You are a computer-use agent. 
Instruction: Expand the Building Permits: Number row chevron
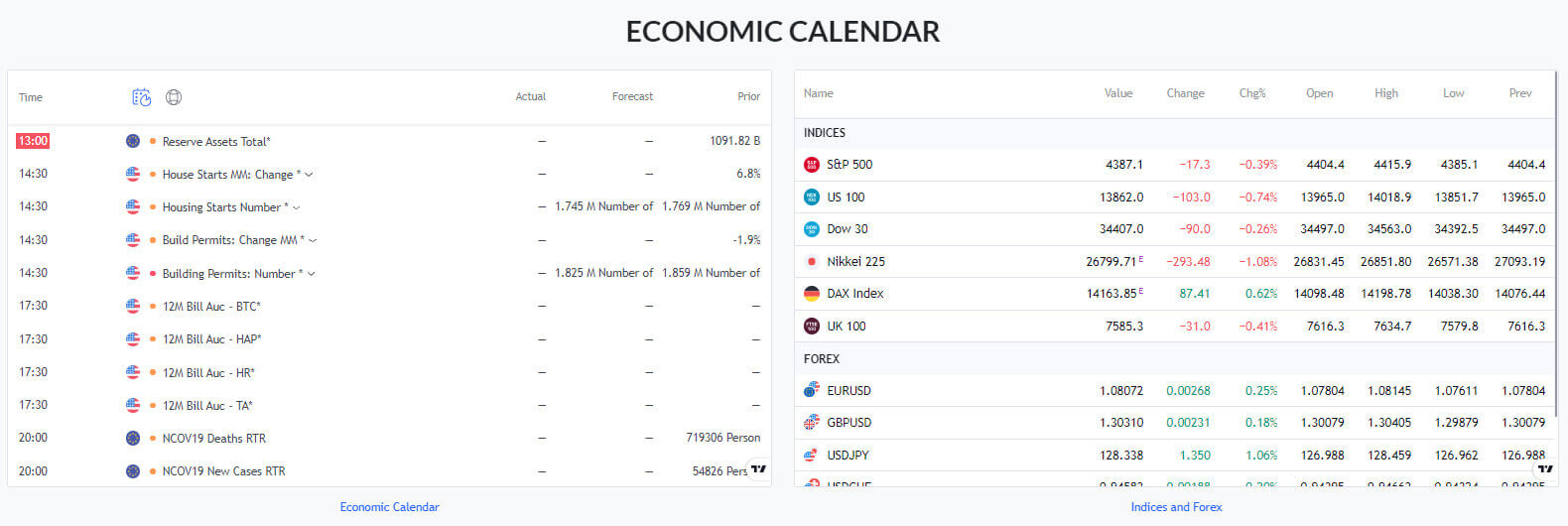click(x=312, y=274)
